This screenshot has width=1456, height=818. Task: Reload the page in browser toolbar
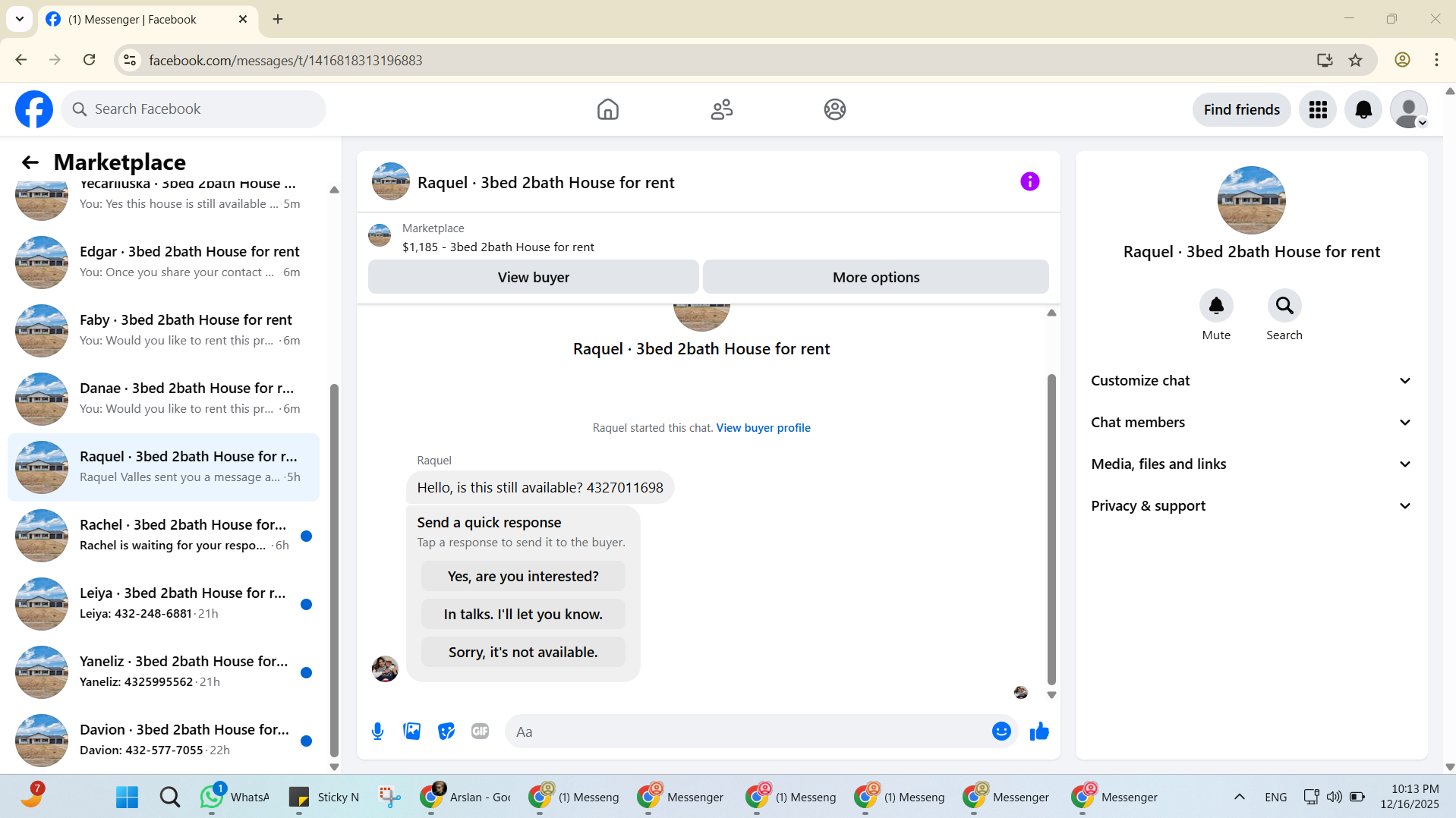(89, 60)
